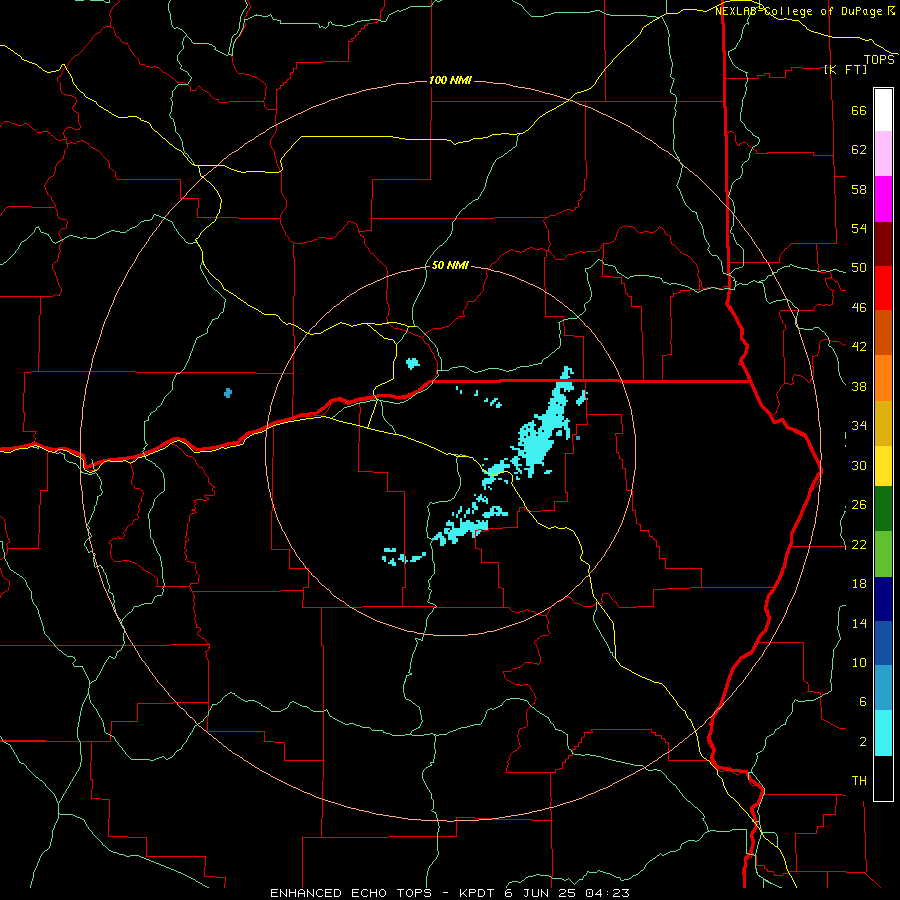Click the bright red 46-50 kft legend swatch
The width and height of the screenshot is (900, 900).
pos(883,288)
